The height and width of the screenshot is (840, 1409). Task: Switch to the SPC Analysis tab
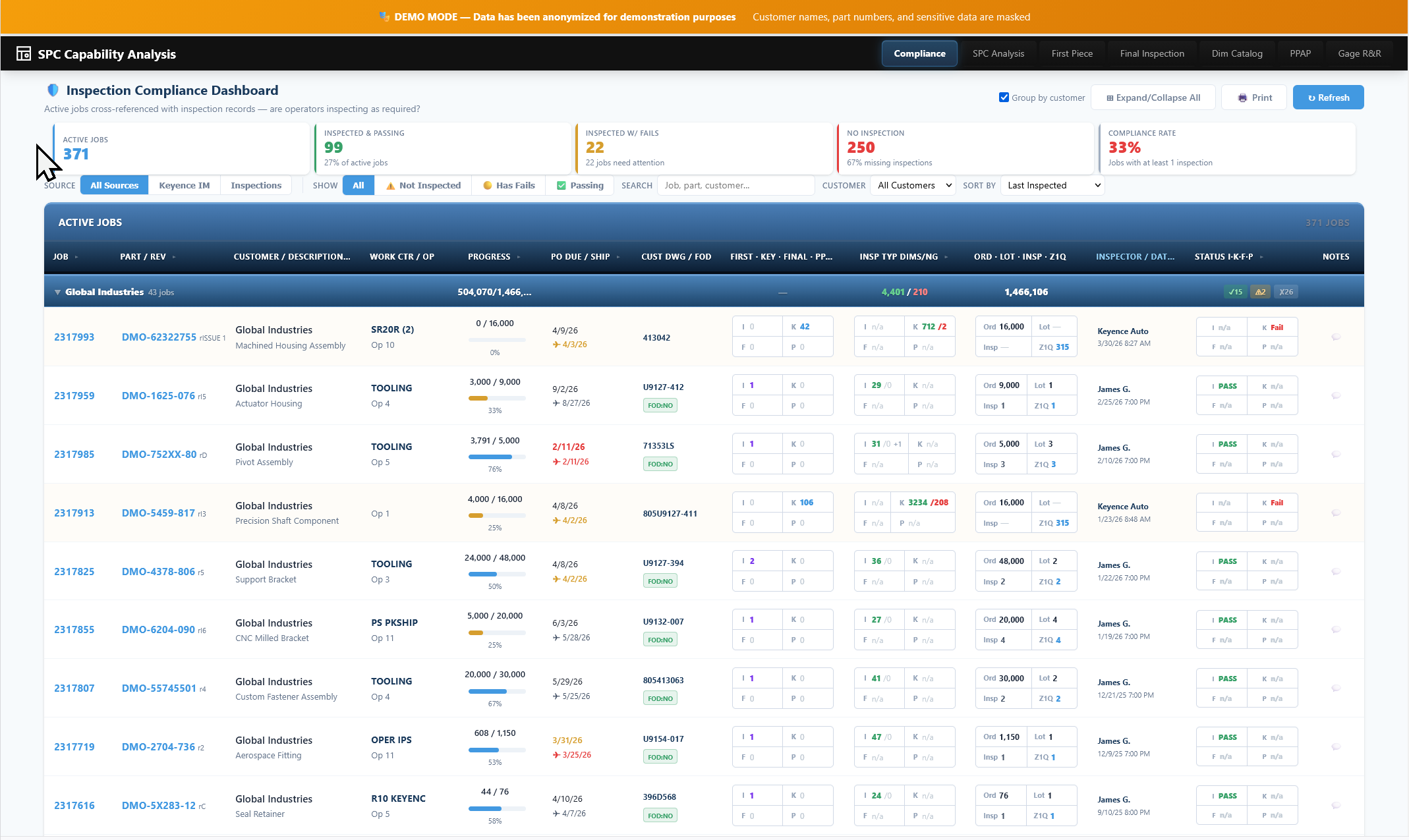click(x=998, y=54)
